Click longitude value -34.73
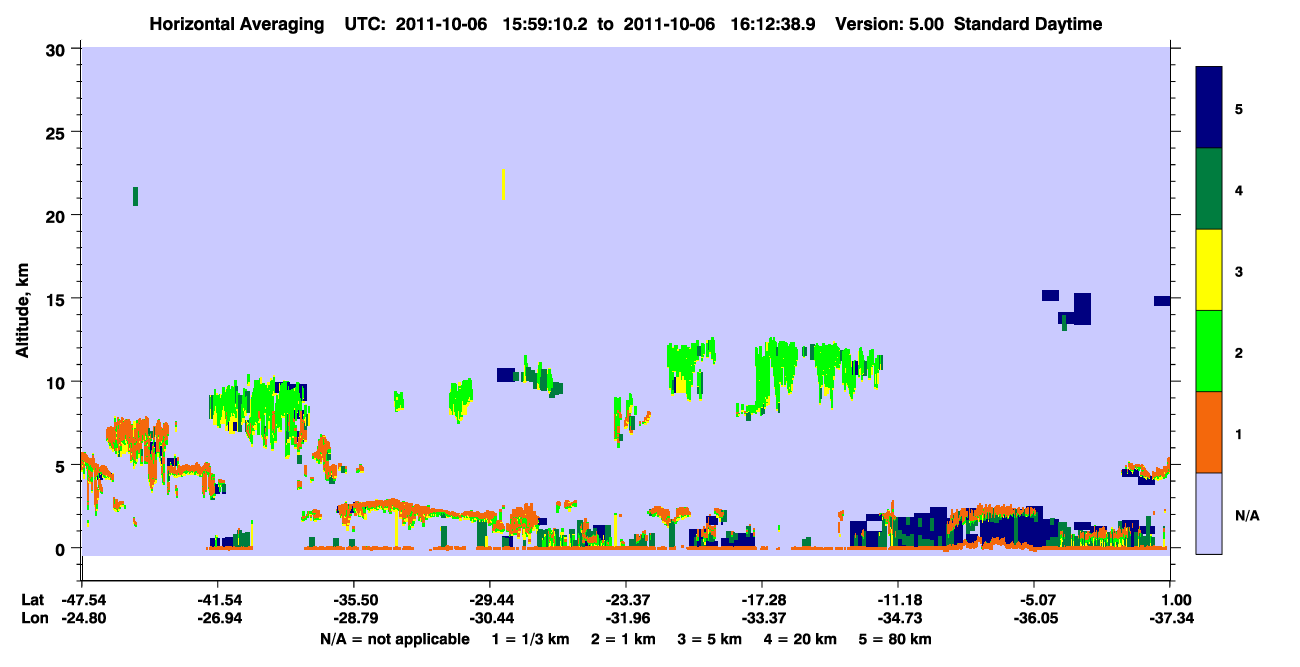 tap(898, 619)
